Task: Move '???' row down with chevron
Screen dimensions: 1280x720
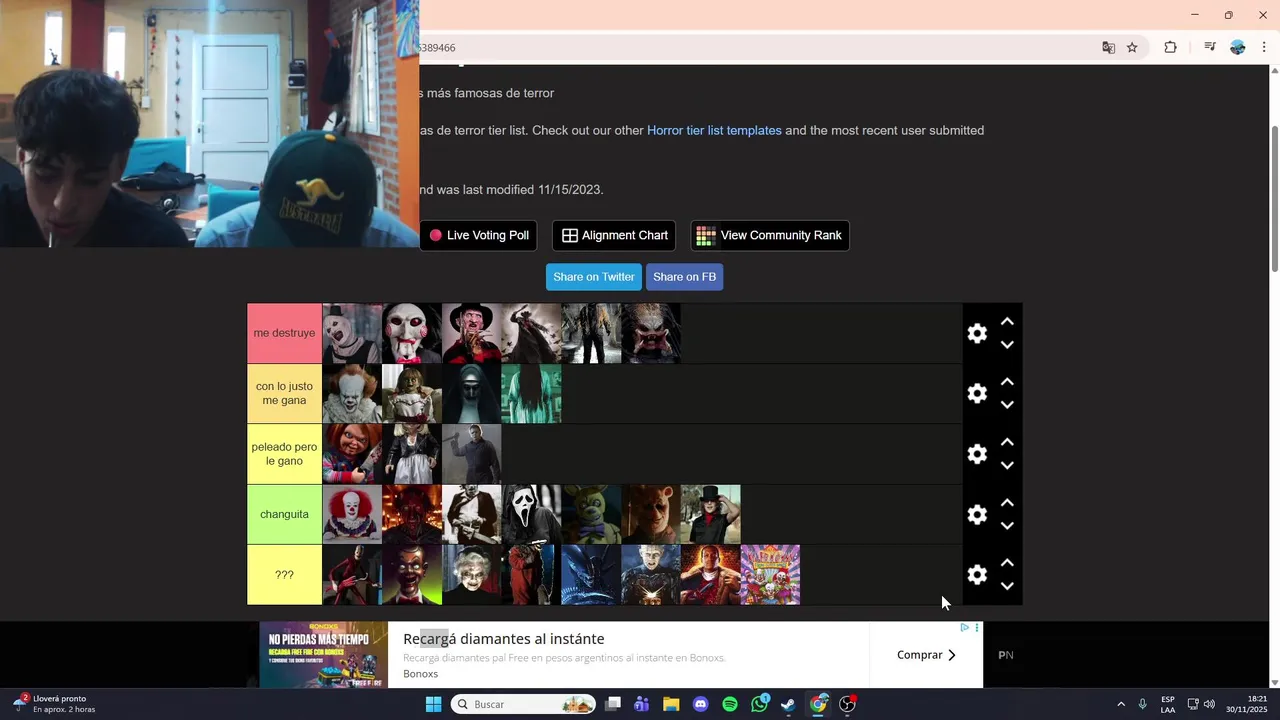Action: click(x=1007, y=586)
